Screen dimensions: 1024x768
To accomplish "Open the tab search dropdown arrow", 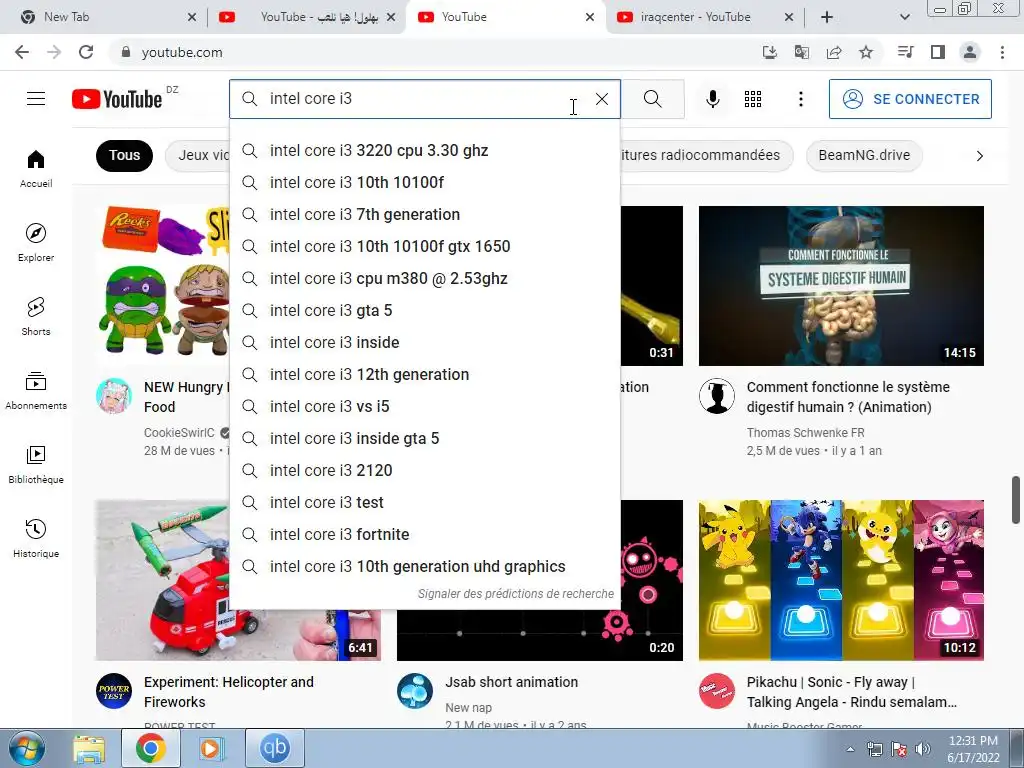I will (904, 17).
